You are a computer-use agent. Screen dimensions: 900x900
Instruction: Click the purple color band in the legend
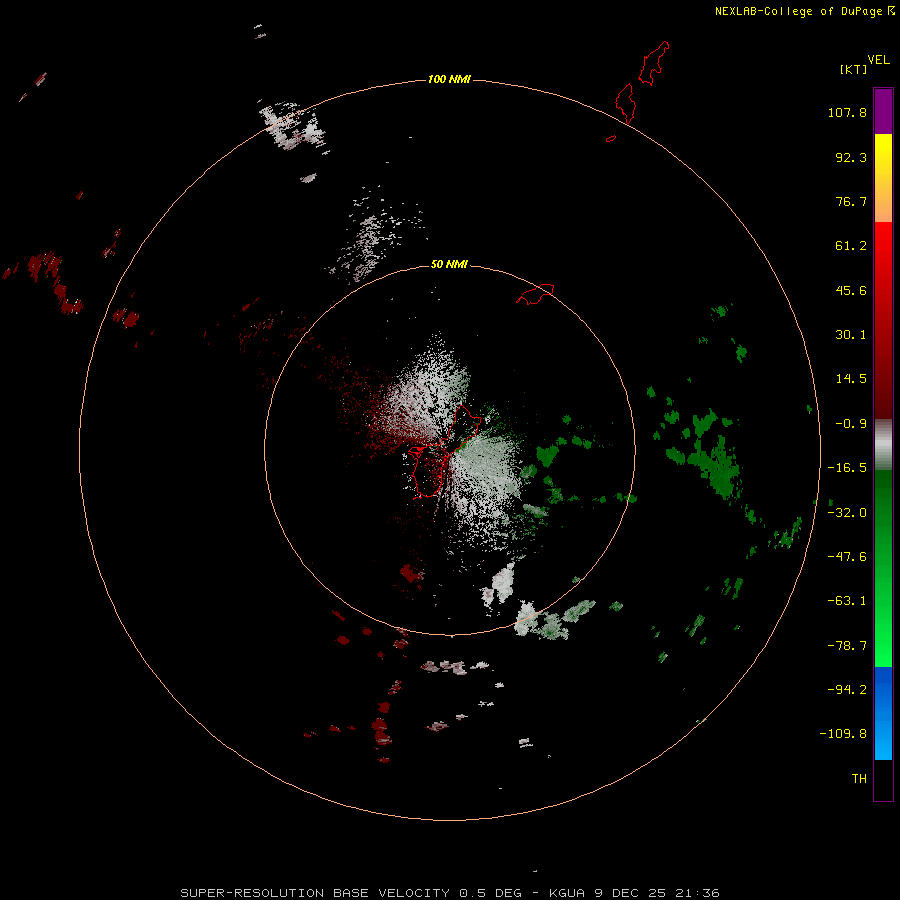coord(883,112)
